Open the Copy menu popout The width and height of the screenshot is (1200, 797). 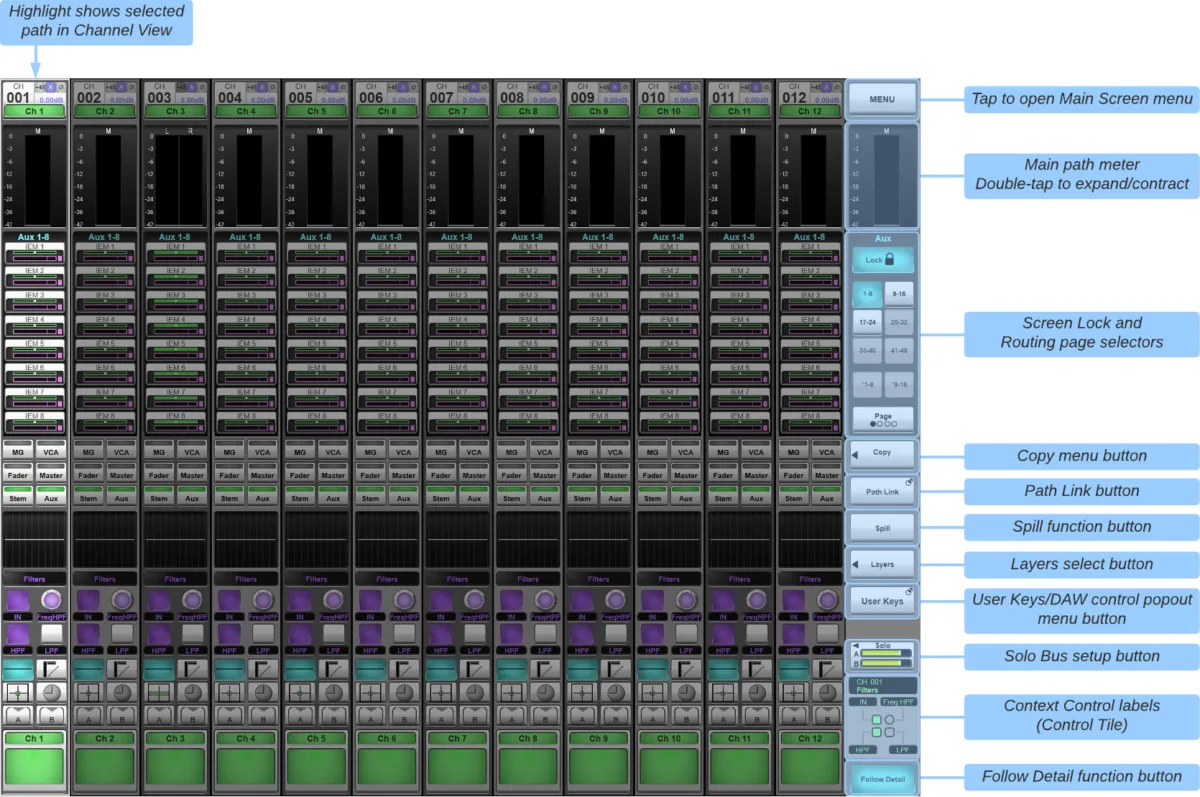point(881,453)
